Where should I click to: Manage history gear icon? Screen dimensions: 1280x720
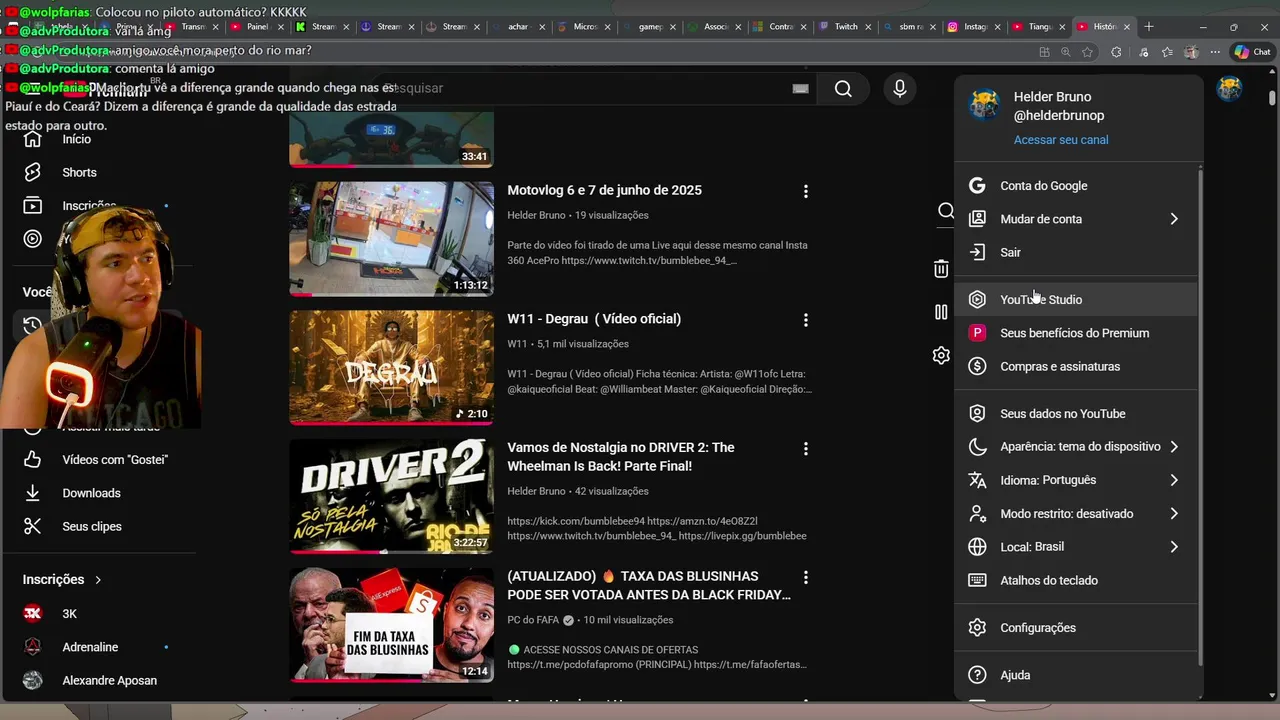click(941, 355)
